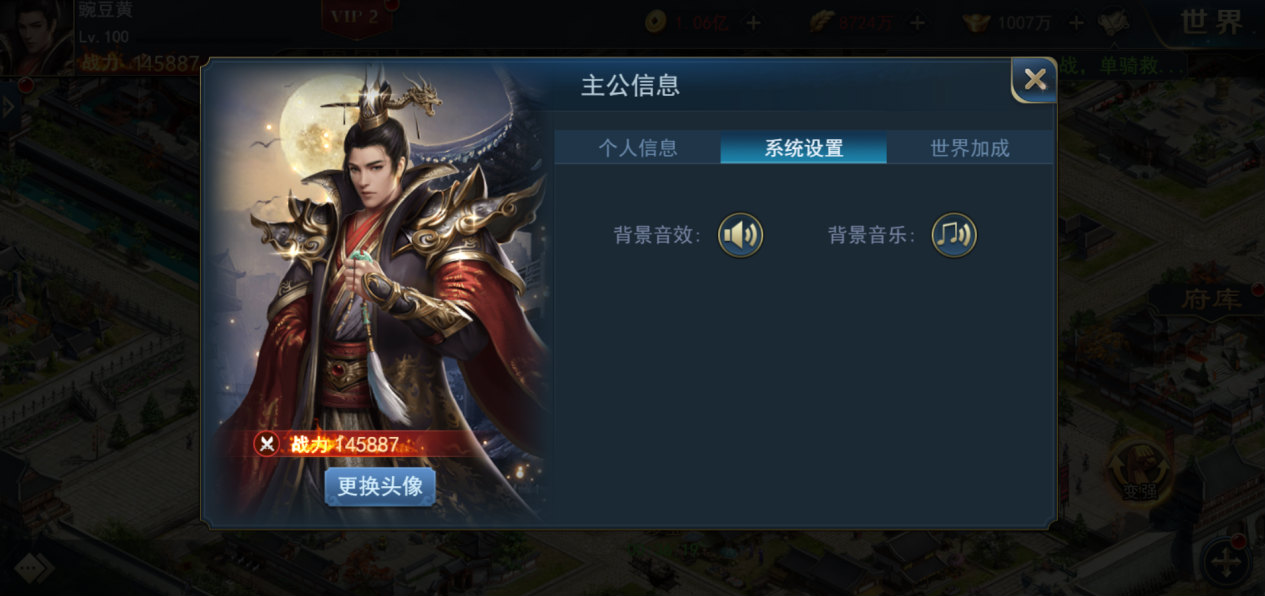
Task: Select the 世界加成 tab
Action: pos(970,148)
